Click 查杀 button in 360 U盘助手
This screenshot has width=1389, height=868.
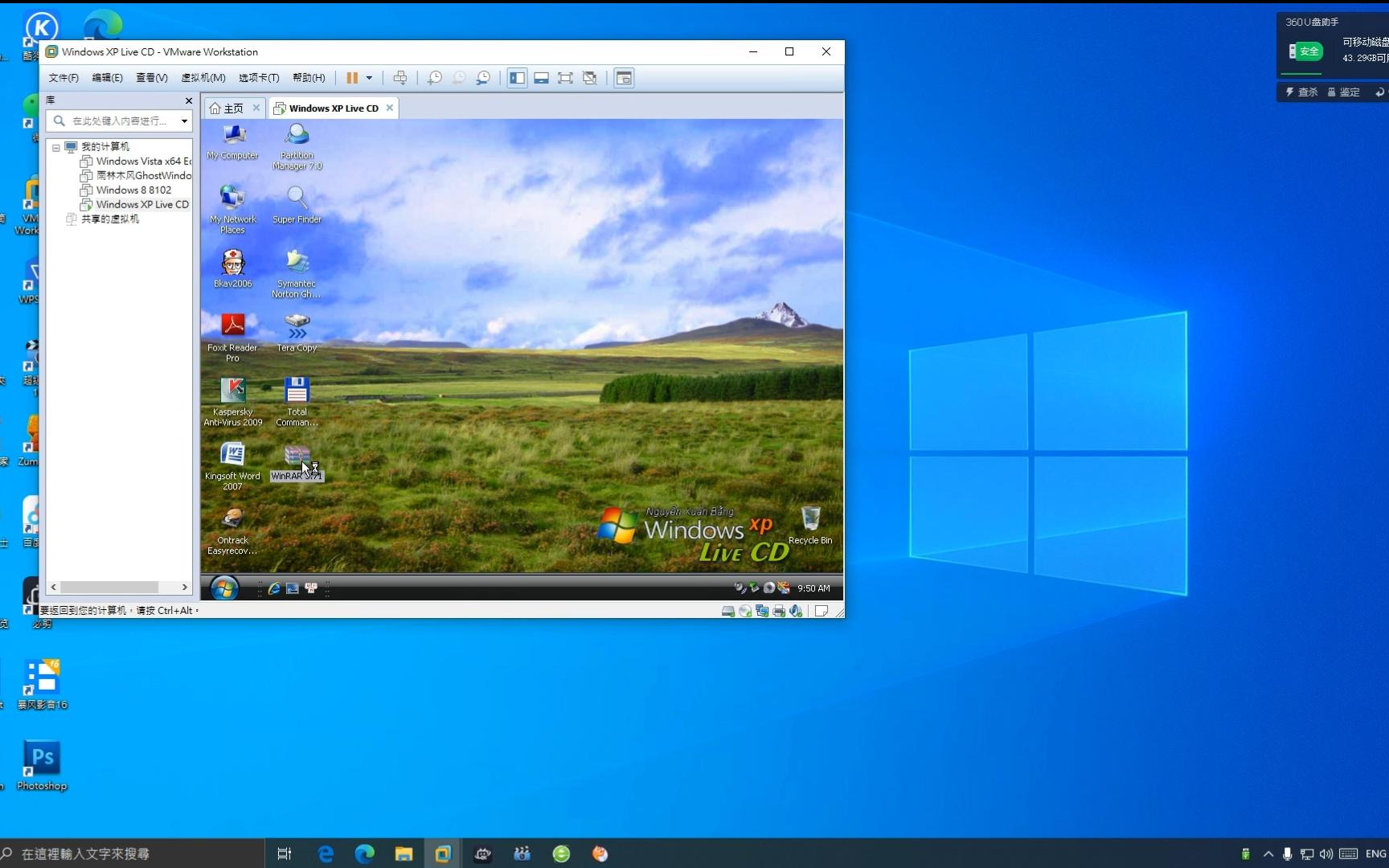pyautogui.click(x=1301, y=92)
